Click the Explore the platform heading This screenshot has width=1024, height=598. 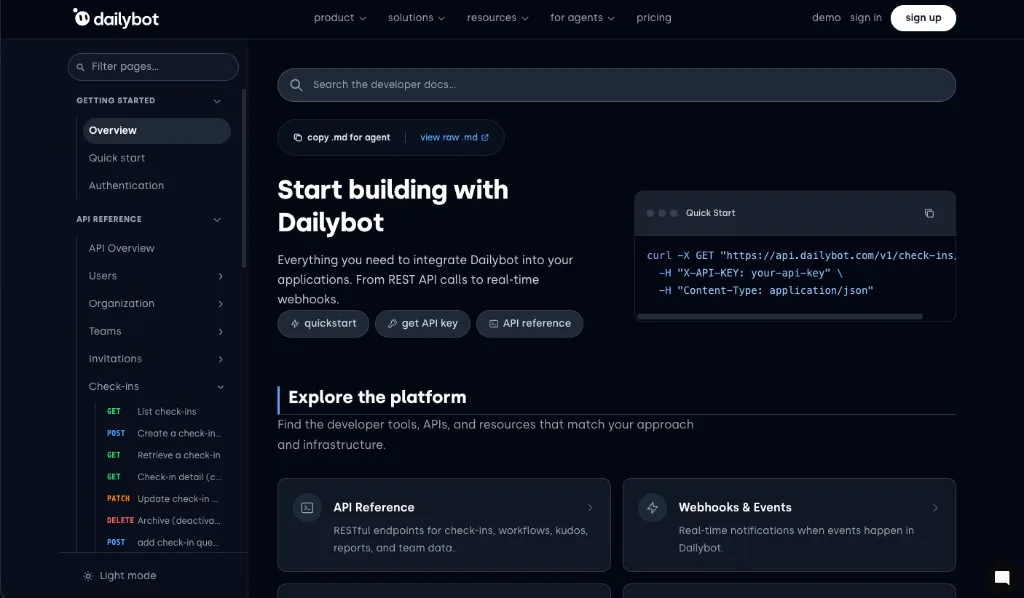pos(377,398)
